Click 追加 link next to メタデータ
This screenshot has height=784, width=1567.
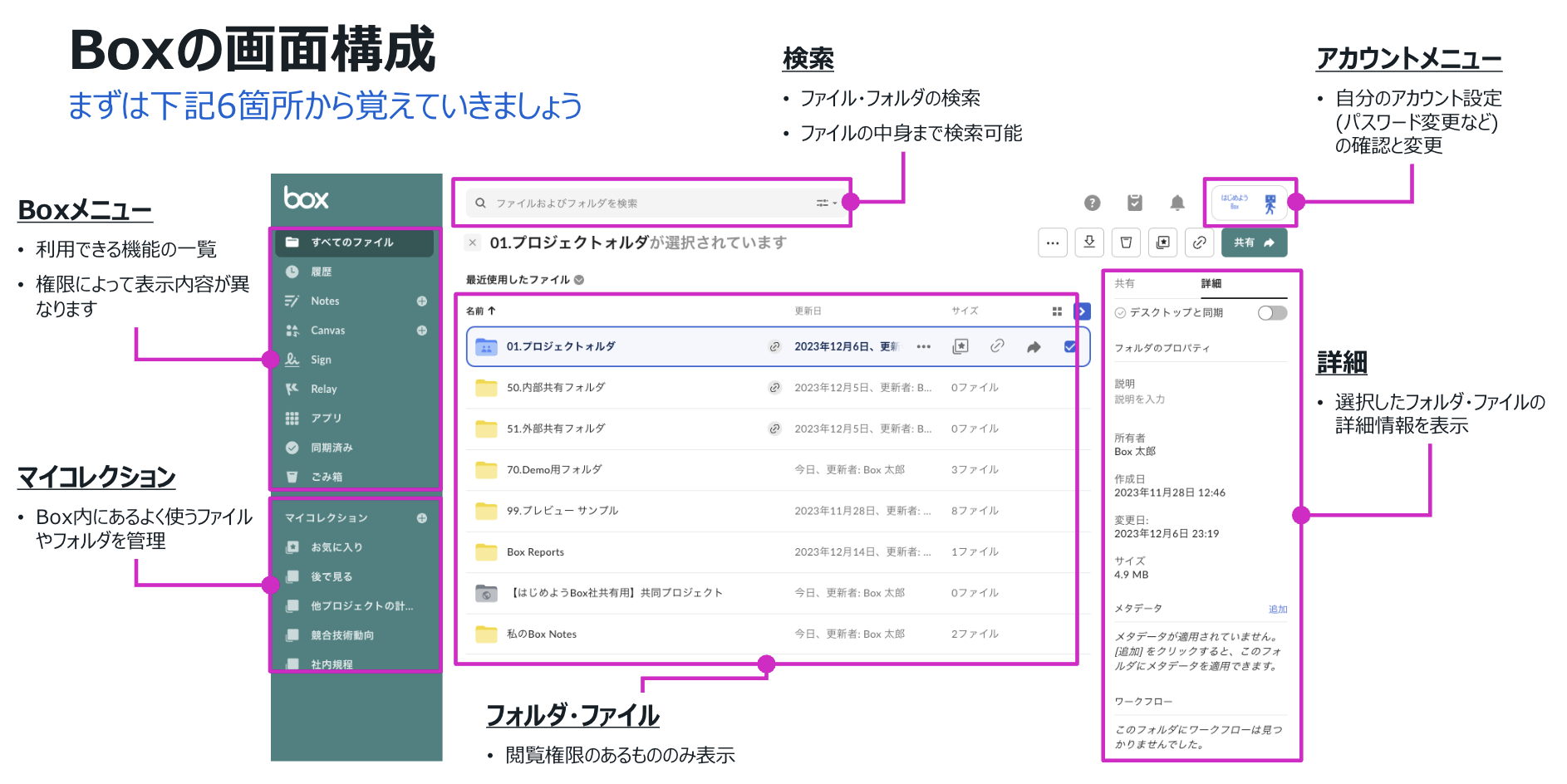pyautogui.click(x=1277, y=610)
